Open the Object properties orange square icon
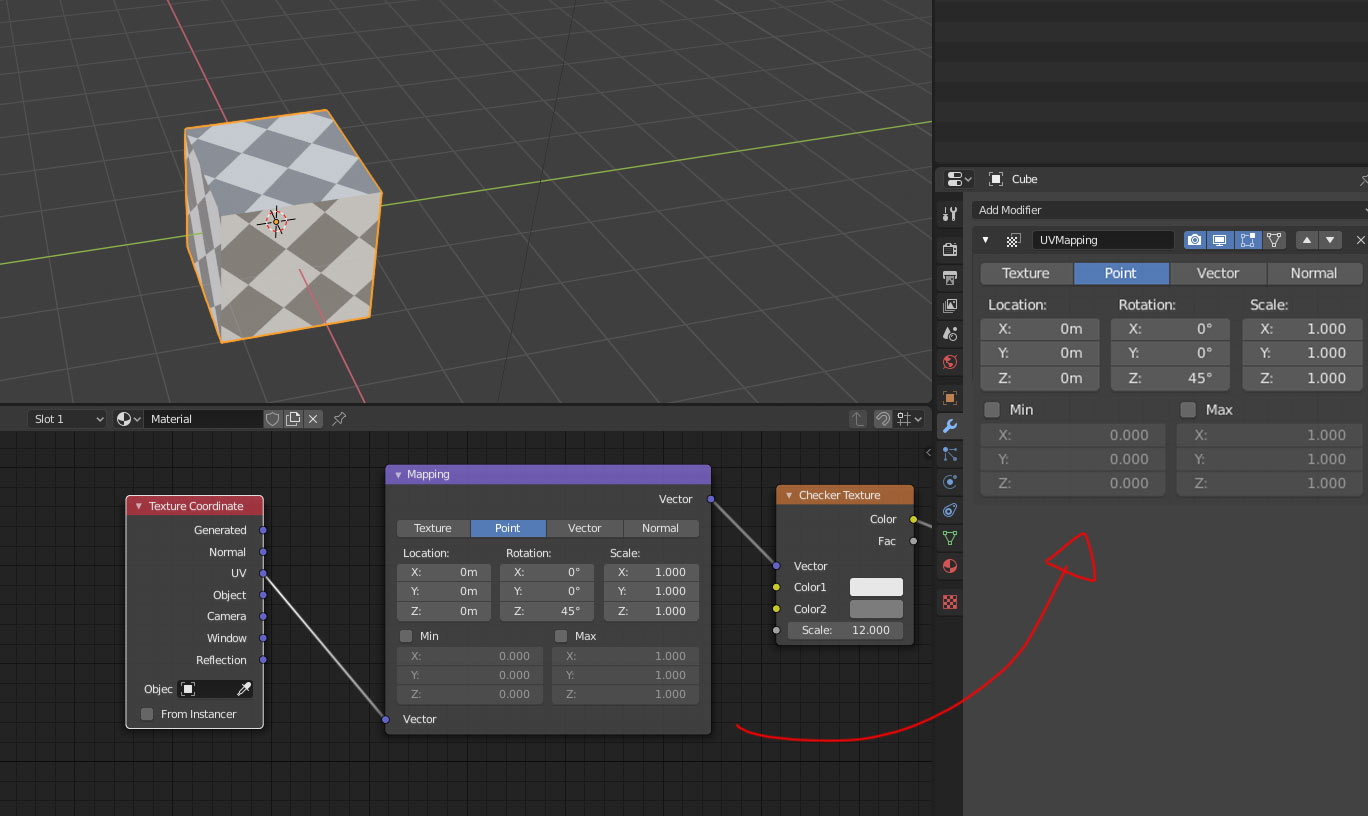Image resolution: width=1368 pixels, height=816 pixels. click(950, 397)
